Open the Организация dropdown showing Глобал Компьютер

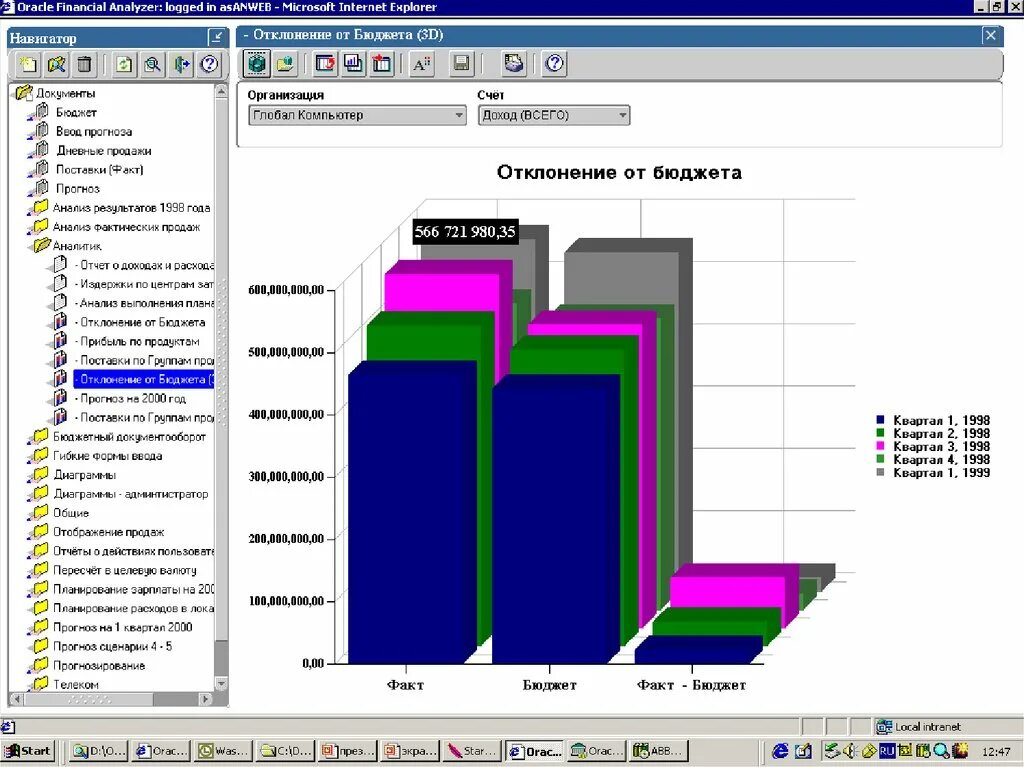(x=357, y=116)
